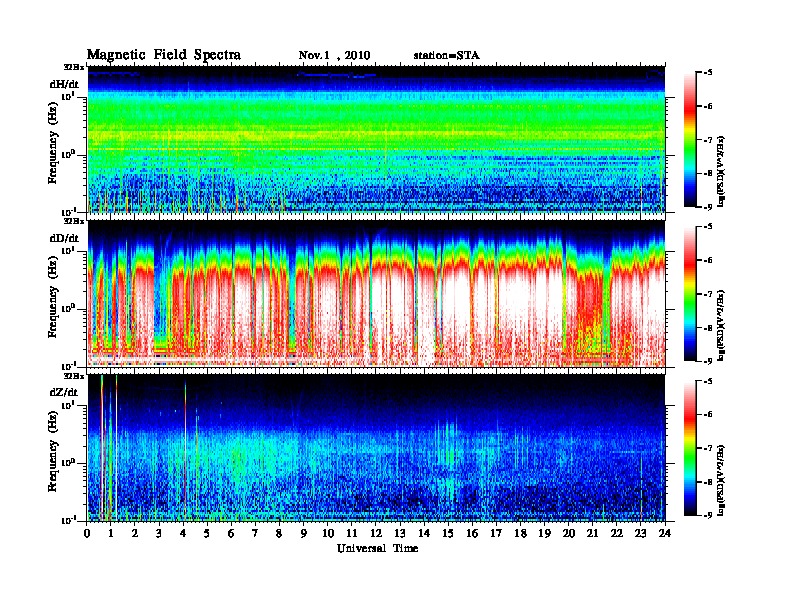
Task: Click the hour "21" tick label on time axis
Action: coord(592,533)
